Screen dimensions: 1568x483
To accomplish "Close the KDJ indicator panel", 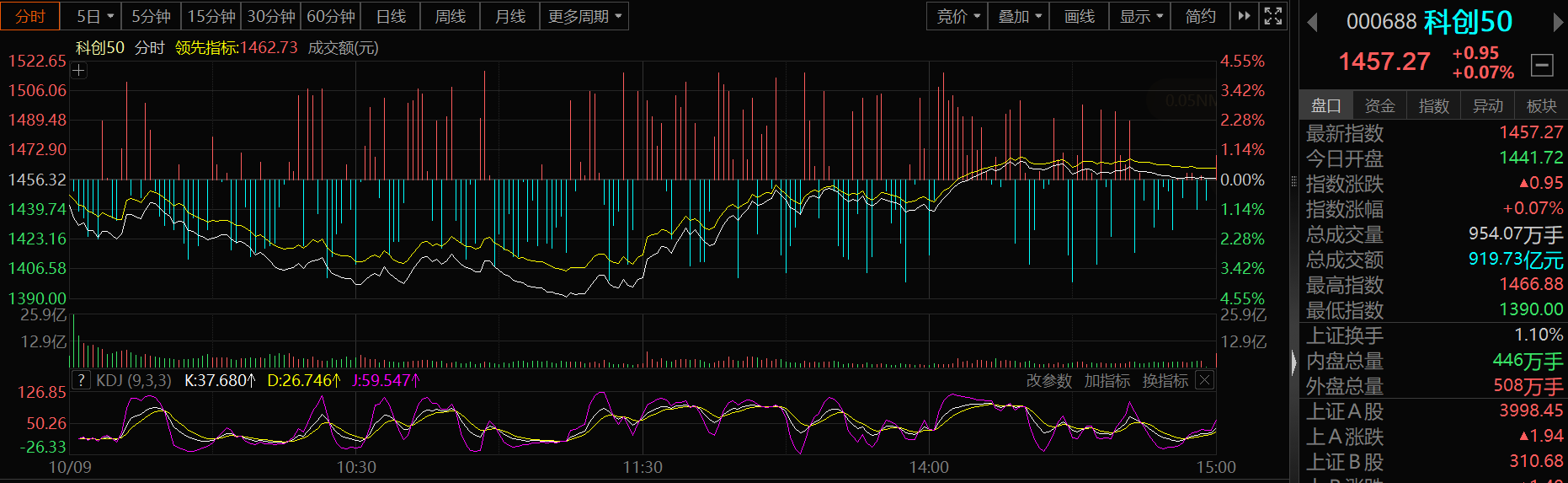I will 1205,380.
